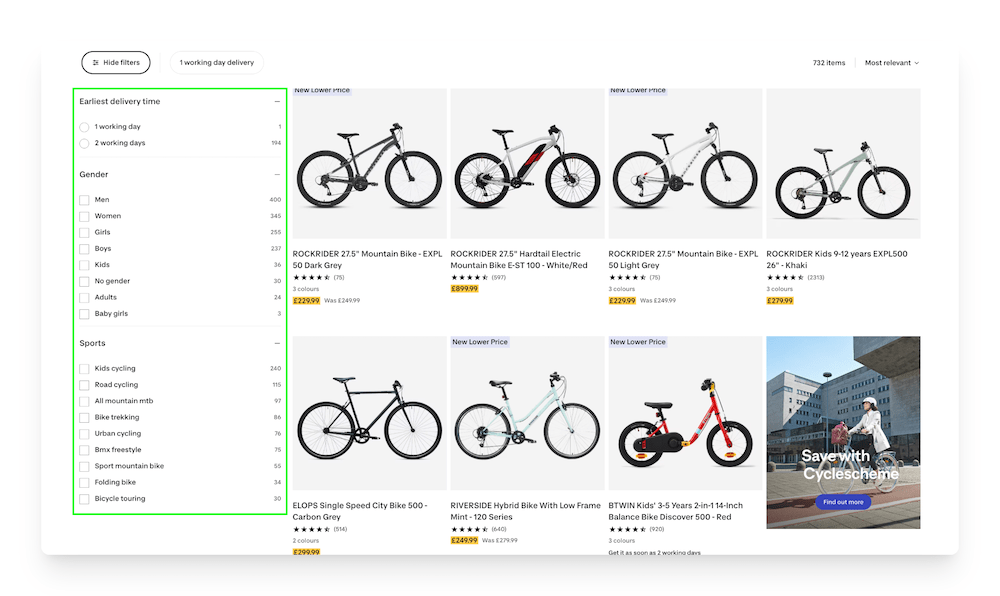Check the Folding bike checkbox
The width and height of the screenshot is (1000, 596).
click(x=84, y=483)
